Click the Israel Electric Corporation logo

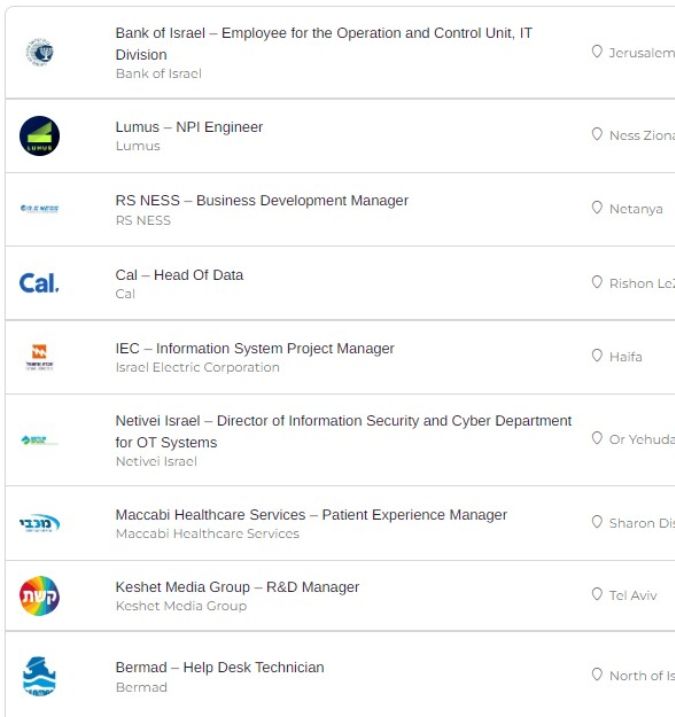40,357
